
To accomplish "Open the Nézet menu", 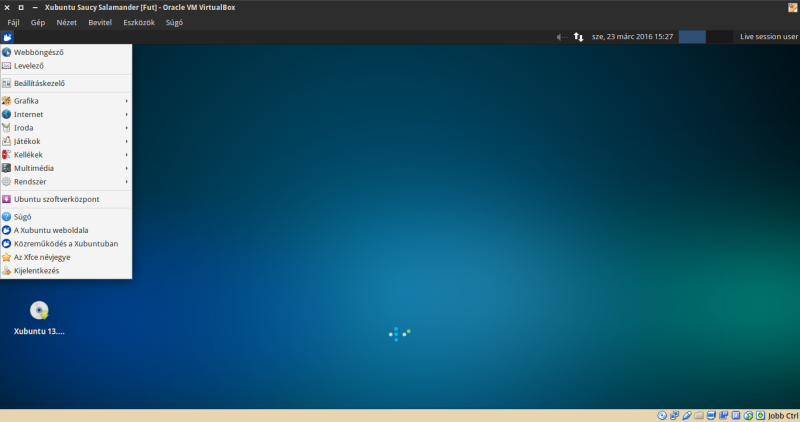I will pos(66,22).
